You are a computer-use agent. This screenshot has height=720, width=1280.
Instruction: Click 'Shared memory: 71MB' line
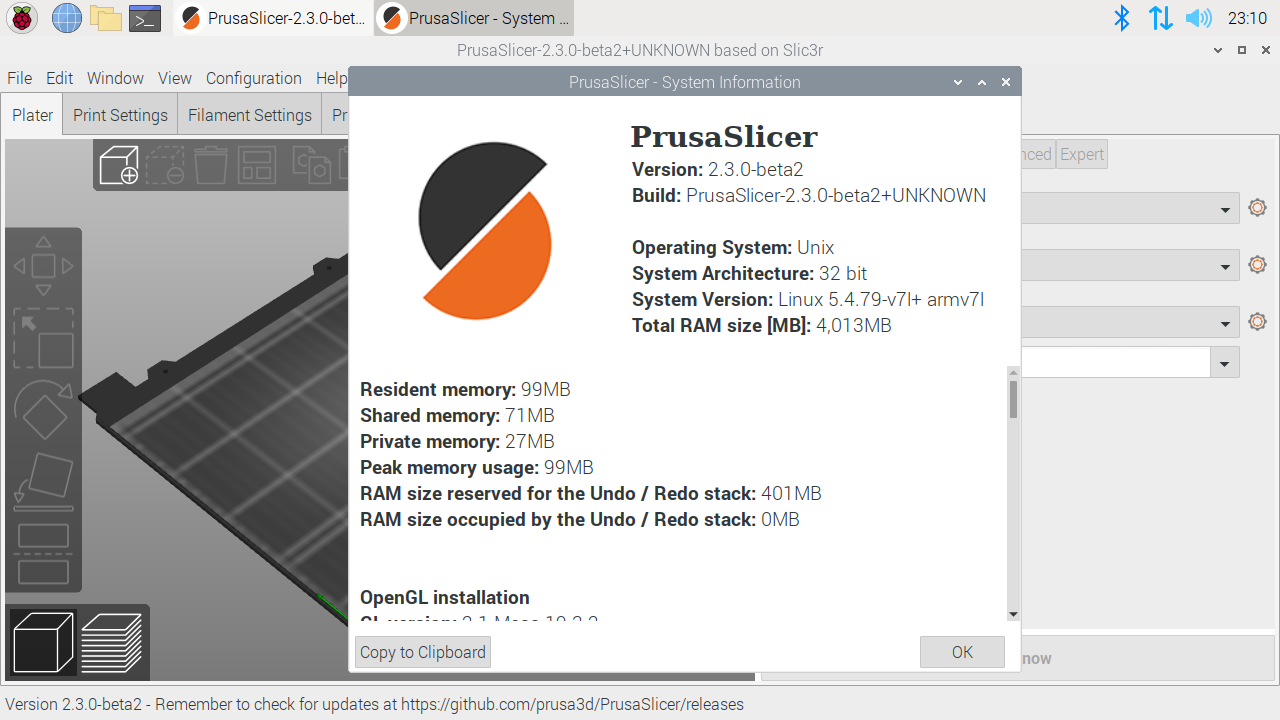[x=457, y=415]
